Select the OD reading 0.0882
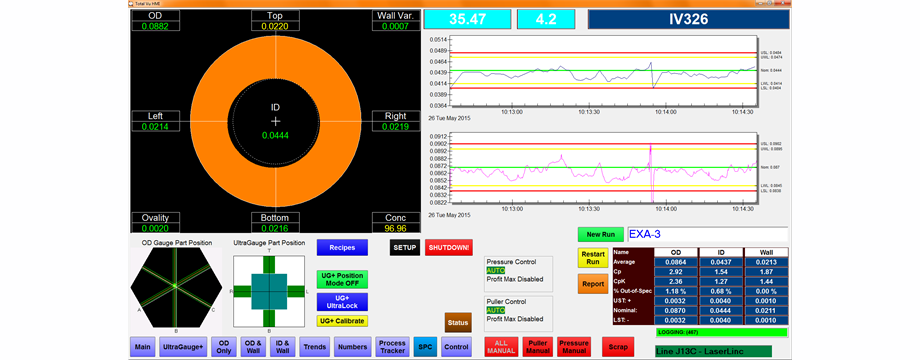 click(155, 26)
